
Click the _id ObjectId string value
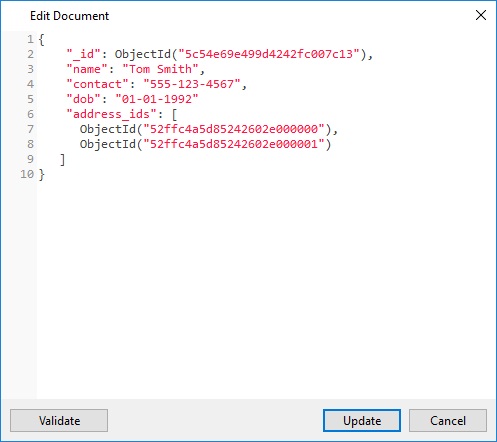point(269,54)
